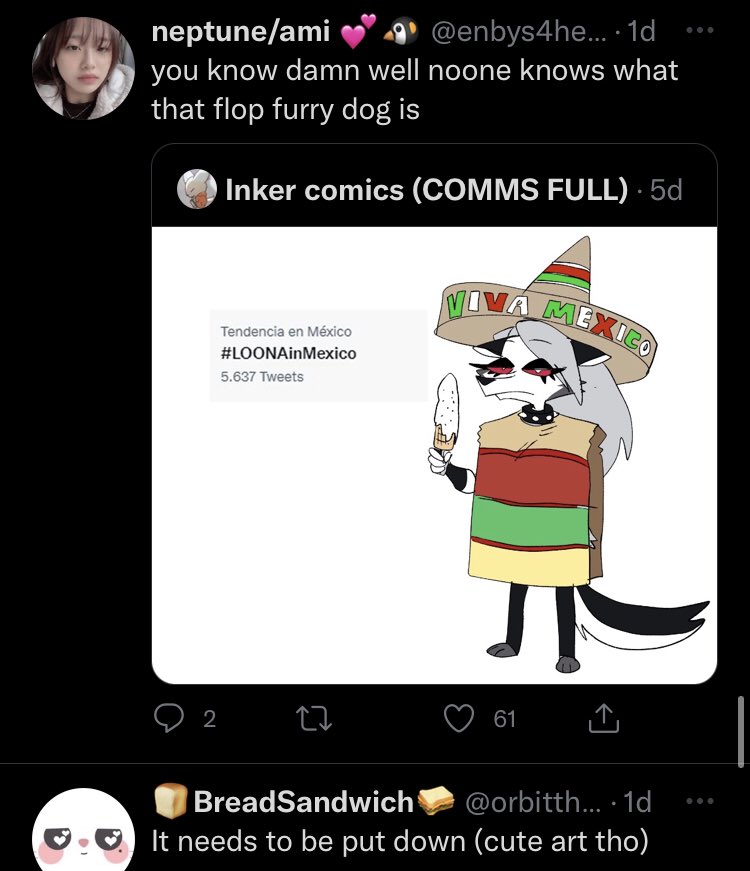Screen dimensions: 750x871
Task: Visit the Inker comics quoted account name
Action: click(x=427, y=189)
